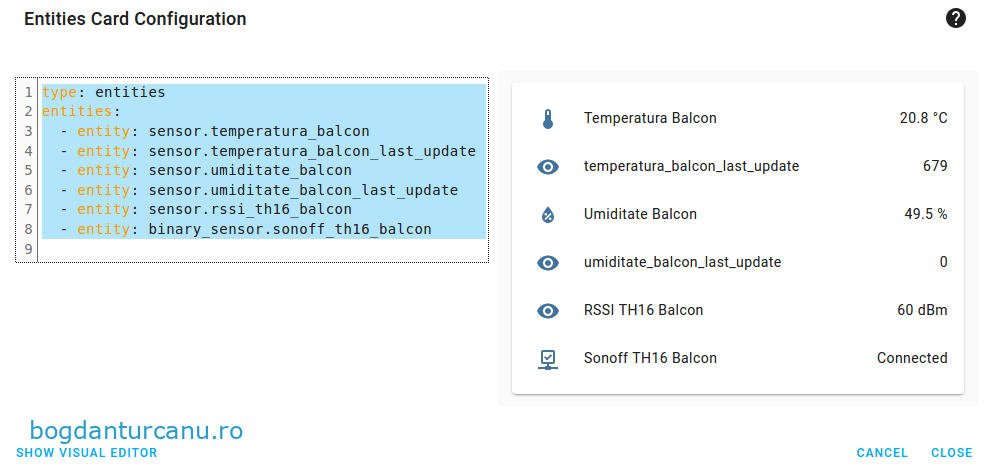This screenshot has width=988, height=473.
Task: Open the bogdanturcanu.ro link
Action: (136, 431)
